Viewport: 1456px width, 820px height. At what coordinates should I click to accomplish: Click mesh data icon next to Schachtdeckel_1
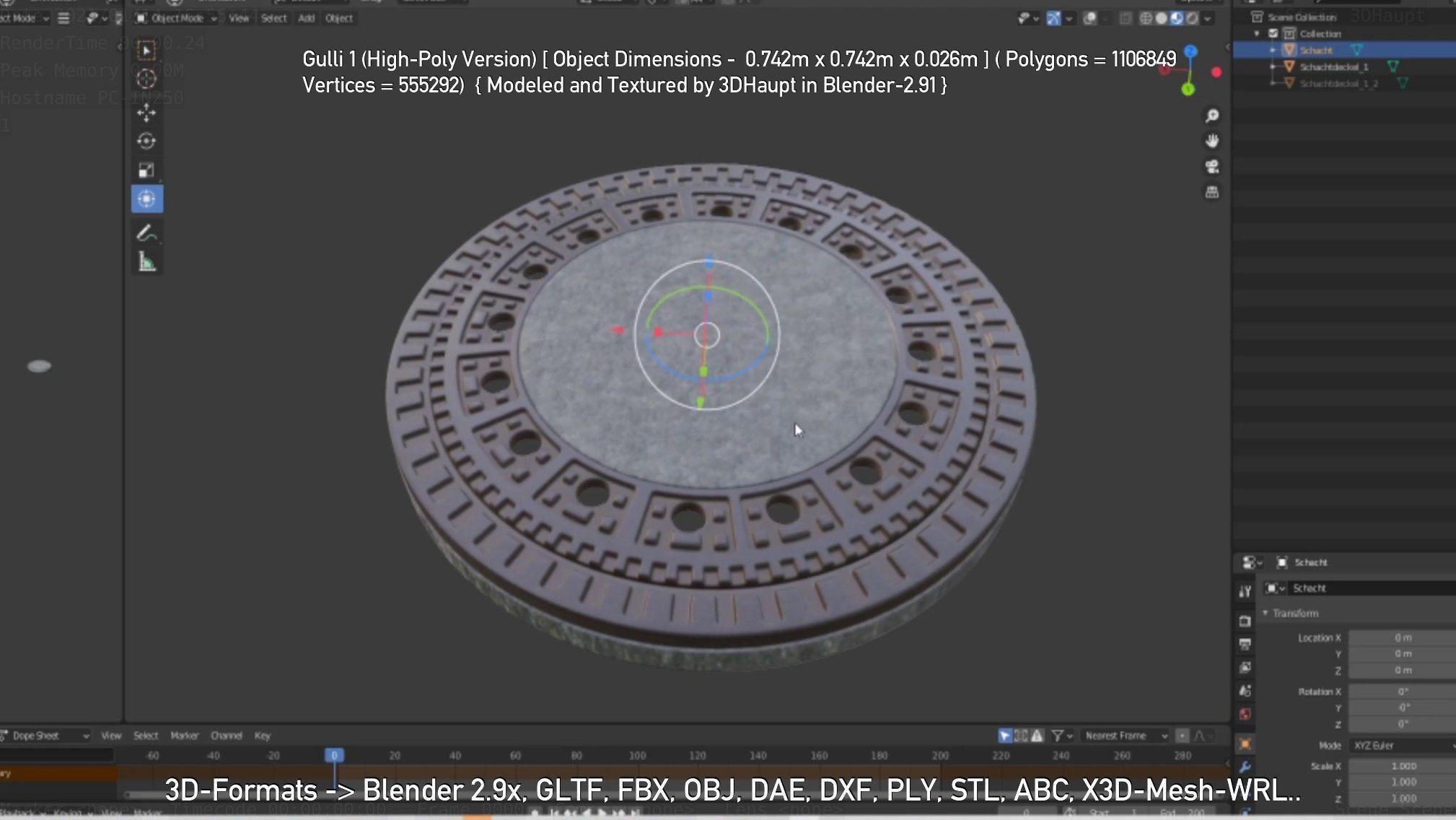[x=1393, y=66]
